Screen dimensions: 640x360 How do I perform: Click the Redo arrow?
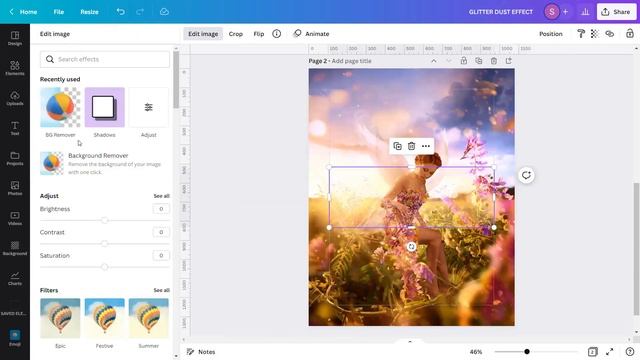tap(140, 12)
